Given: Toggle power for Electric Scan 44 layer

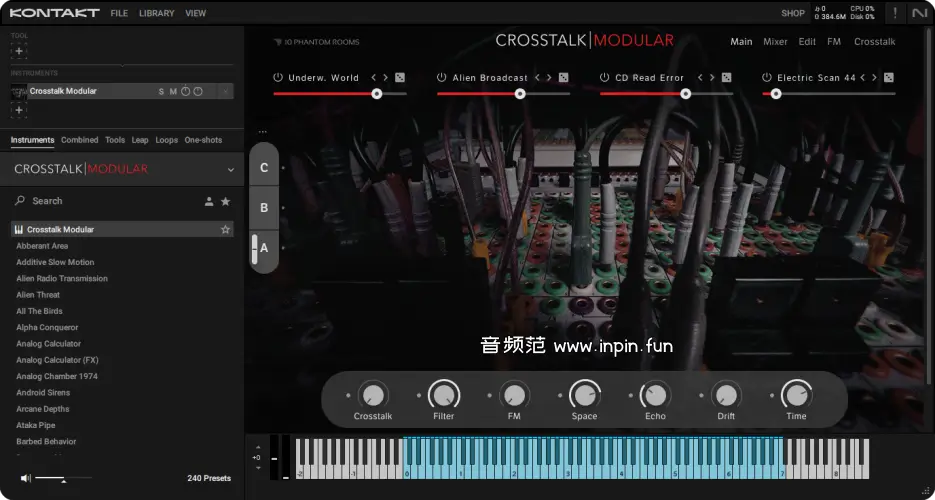Looking at the screenshot, I should (x=767, y=77).
